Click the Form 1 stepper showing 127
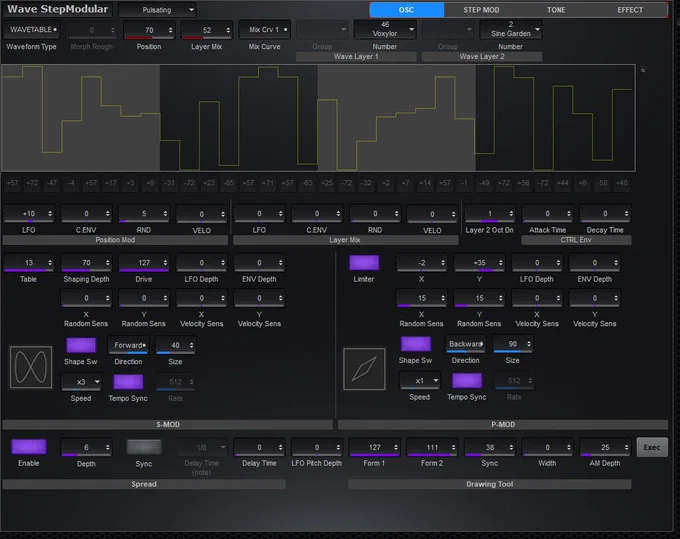The width and height of the screenshot is (680, 539). (x=374, y=447)
